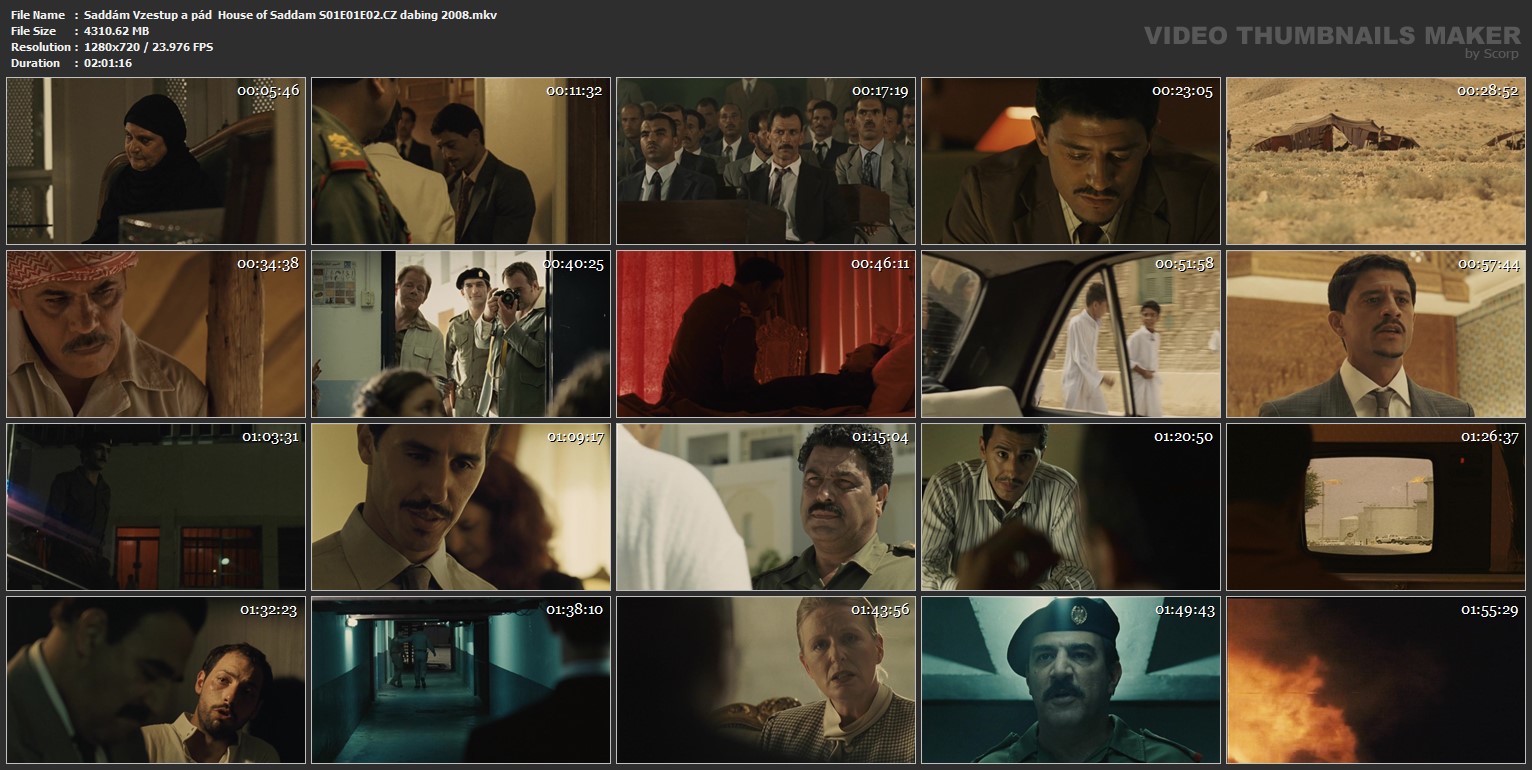Image resolution: width=1532 pixels, height=770 pixels.
Task: Click the photographer thumbnail at 00:40:25
Action: coord(460,334)
